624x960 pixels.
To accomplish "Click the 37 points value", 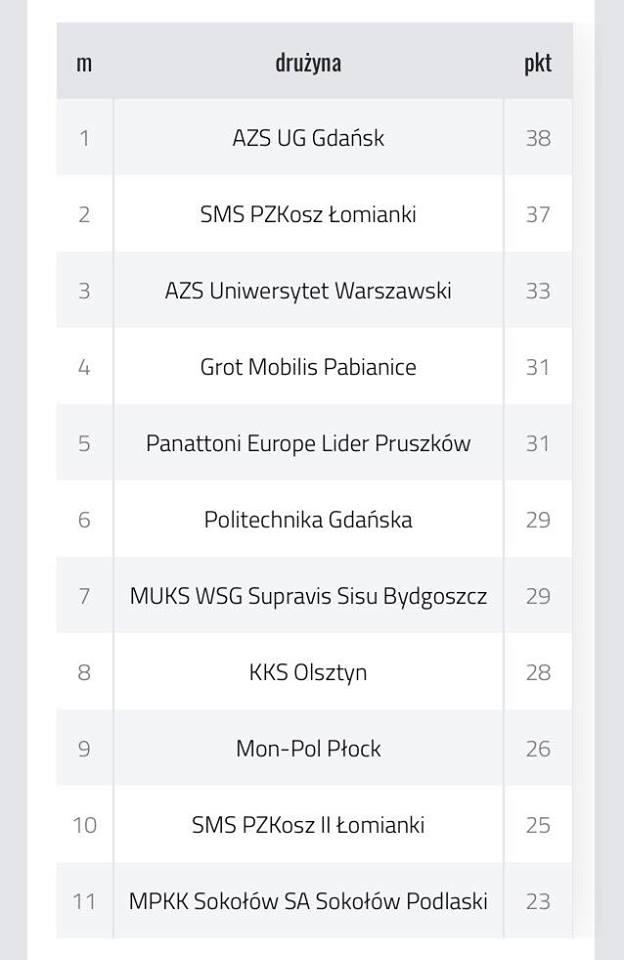I will 538,214.
